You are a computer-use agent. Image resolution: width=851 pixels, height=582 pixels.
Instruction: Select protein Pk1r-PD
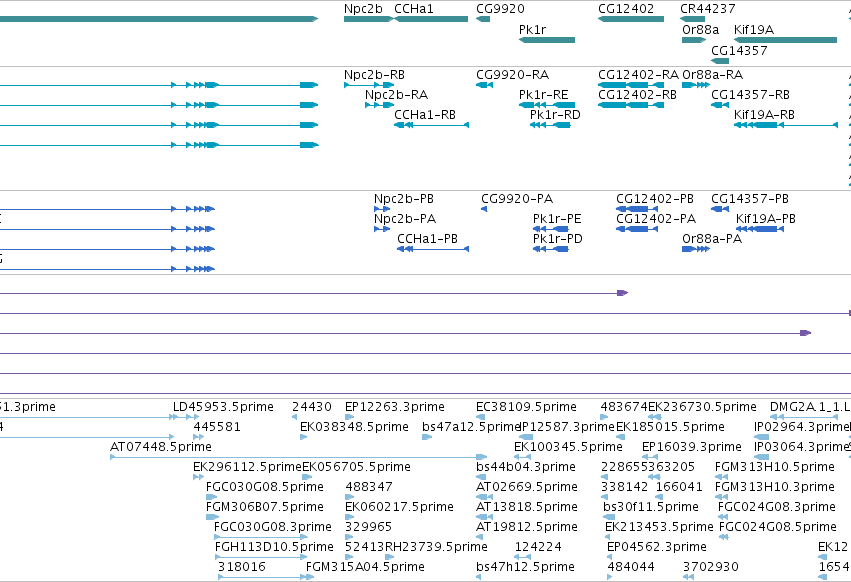551,249
